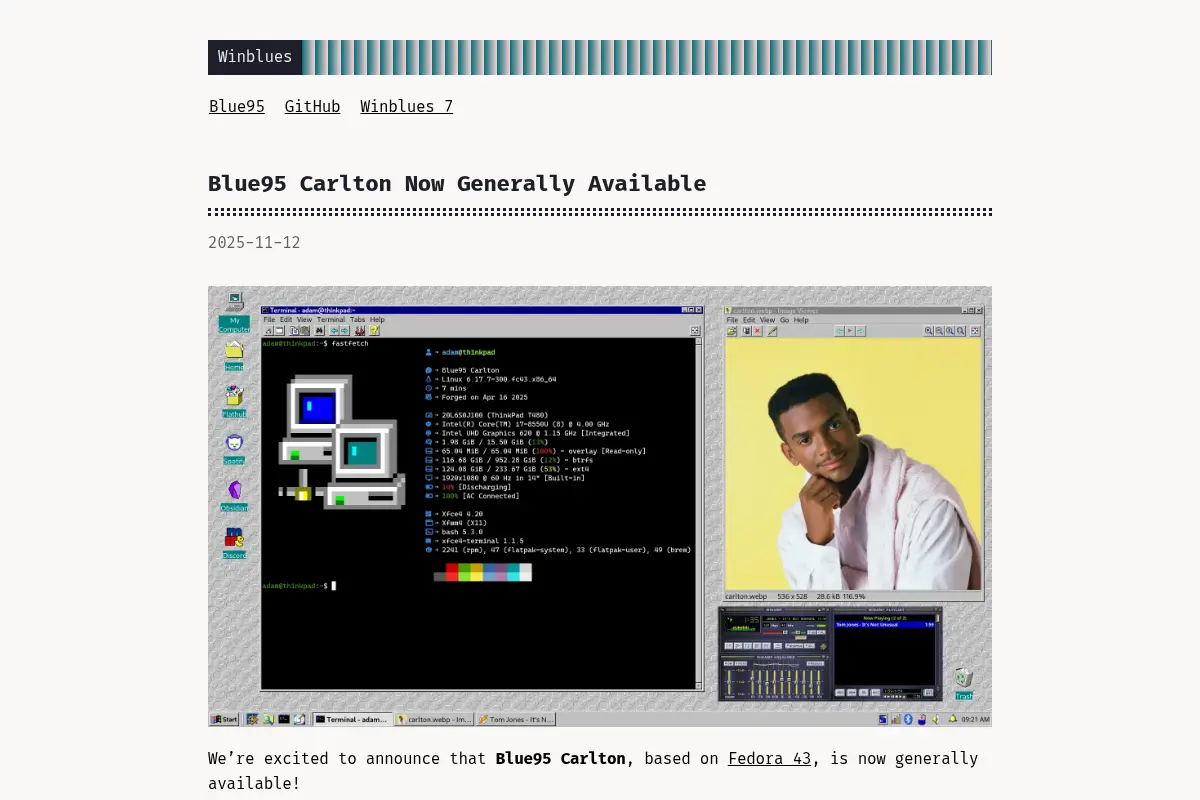The height and width of the screenshot is (800, 1200).
Task: Click the Terminal - adam taskbar button
Action: tap(353, 719)
